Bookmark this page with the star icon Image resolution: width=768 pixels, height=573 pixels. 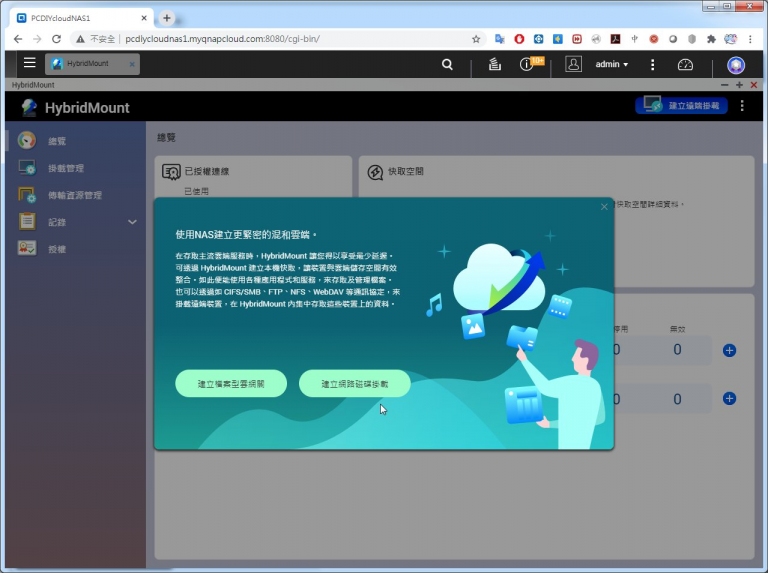476,39
